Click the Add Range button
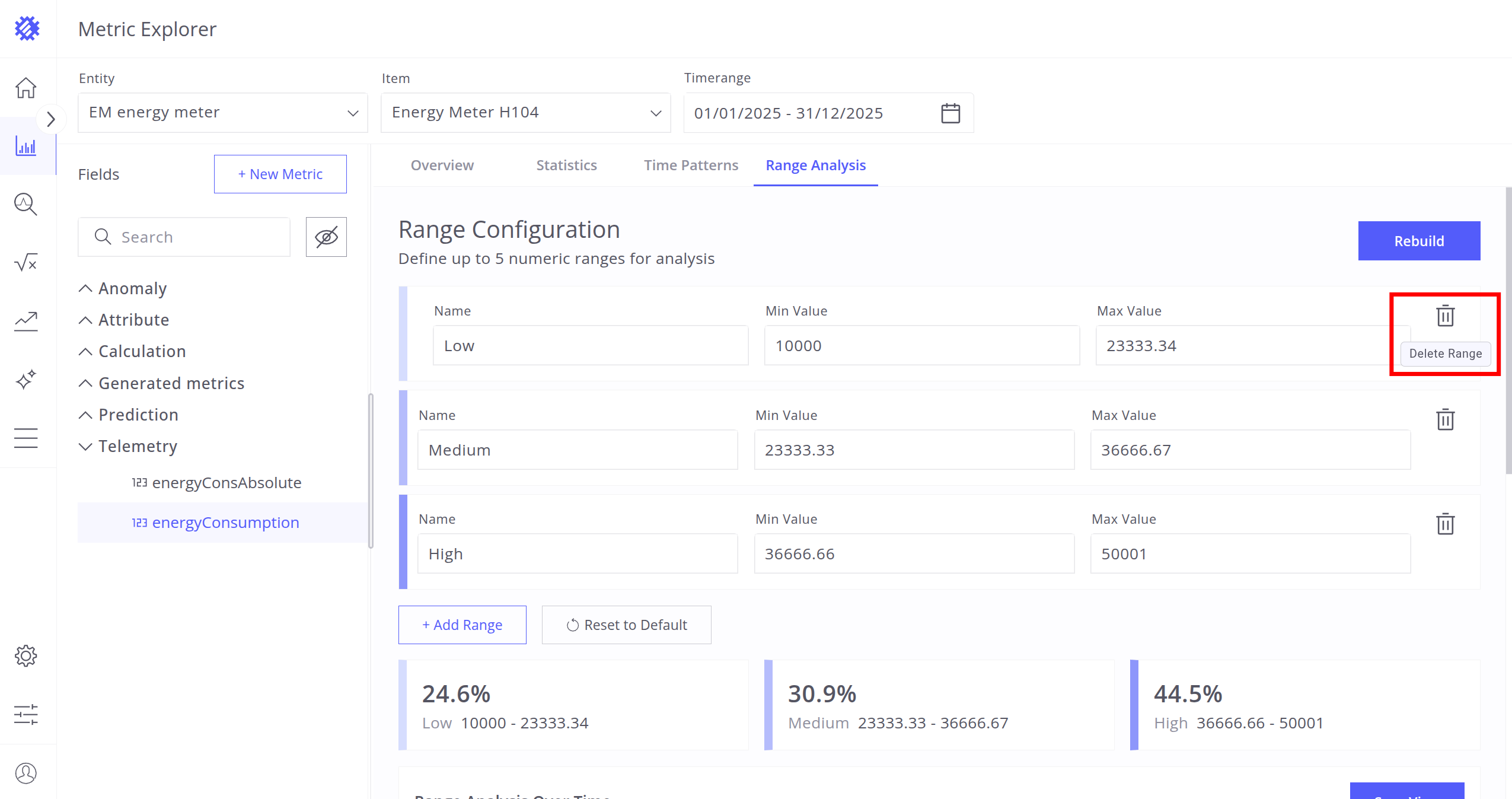The image size is (1512, 799). [462, 625]
